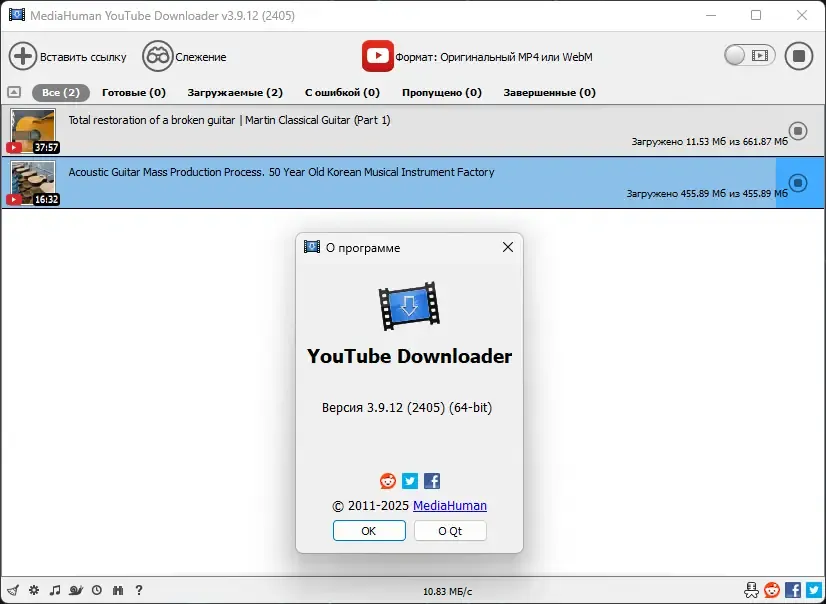Open the tracking binoculars icon

[x=157, y=56]
